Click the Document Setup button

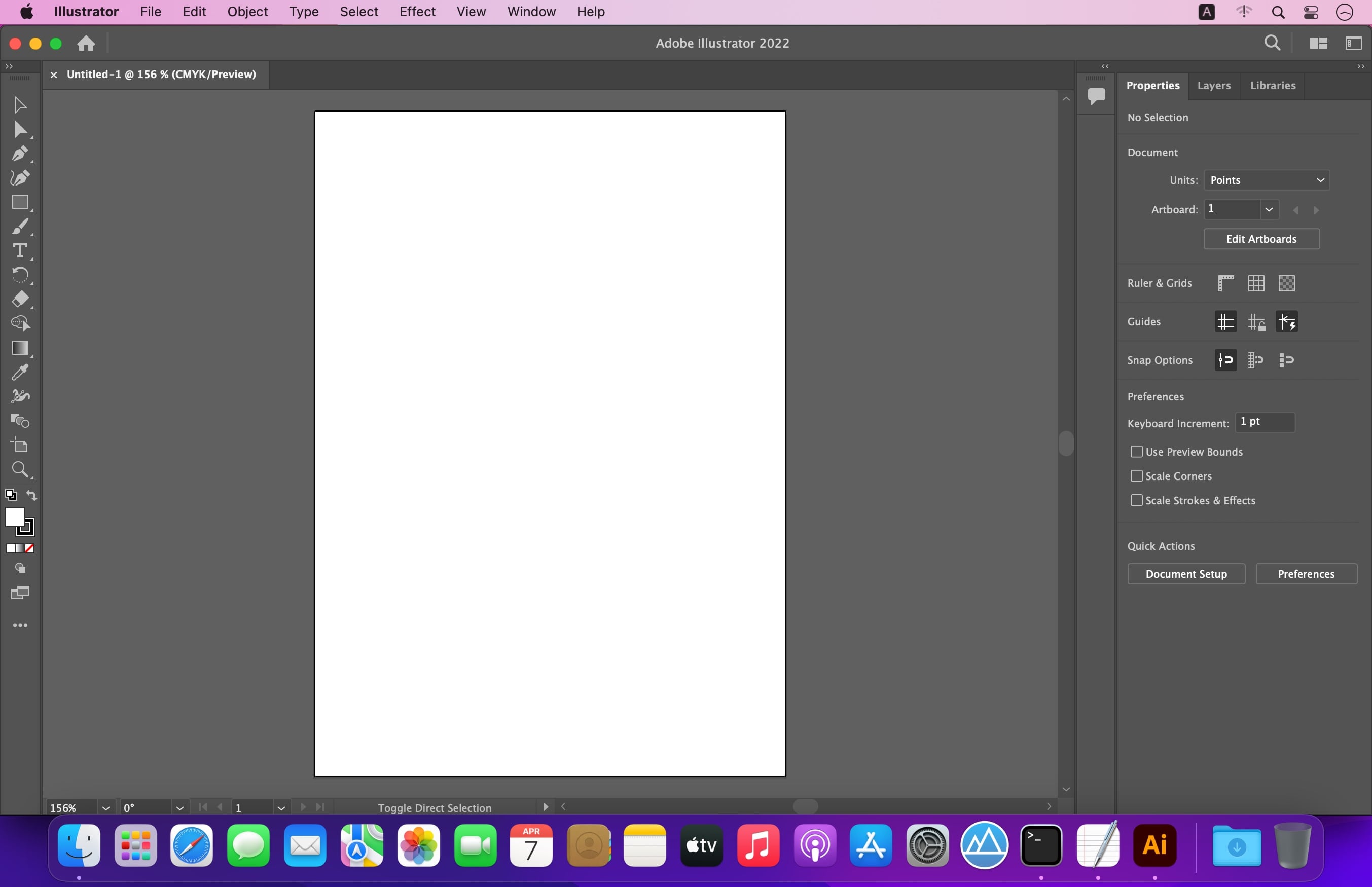(1186, 573)
